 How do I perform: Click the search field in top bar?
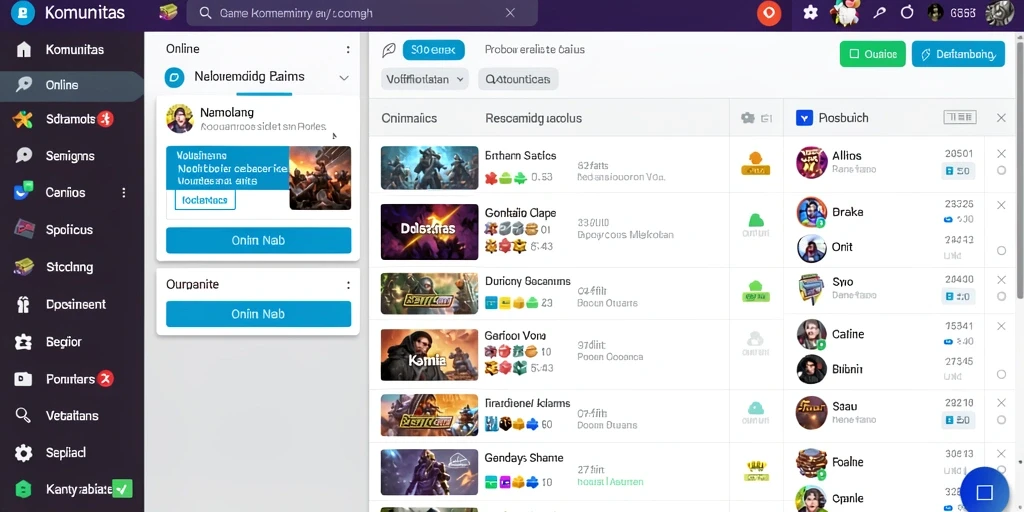click(362, 13)
